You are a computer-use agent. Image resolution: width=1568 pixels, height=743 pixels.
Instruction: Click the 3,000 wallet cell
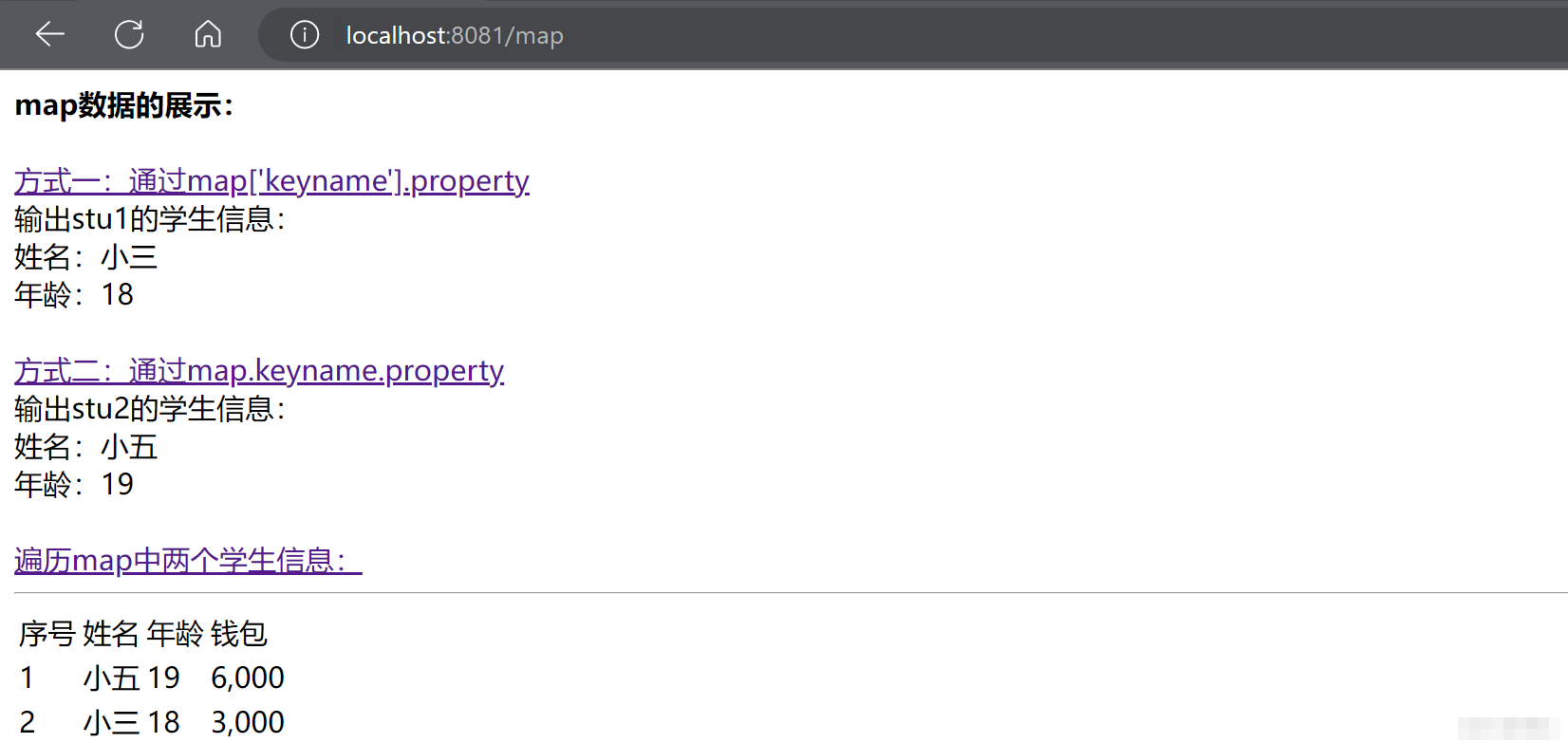[x=247, y=722]
